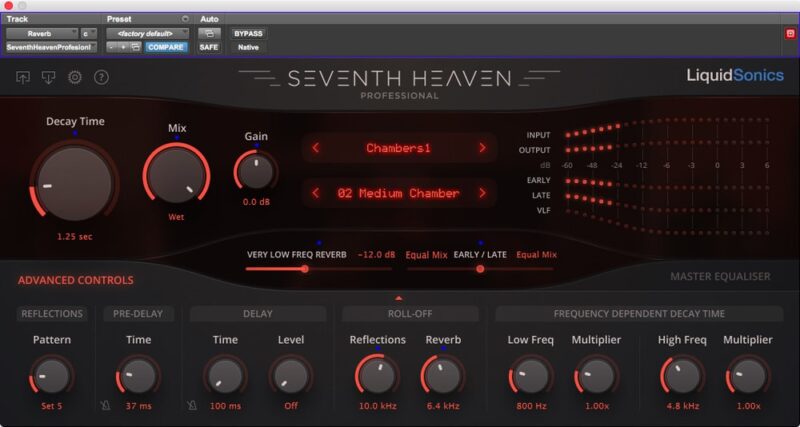The height and width of the screenshot is (427, 800).
Task: Click the High Freq Multiplier knob
Action: [x=748, y=376]
